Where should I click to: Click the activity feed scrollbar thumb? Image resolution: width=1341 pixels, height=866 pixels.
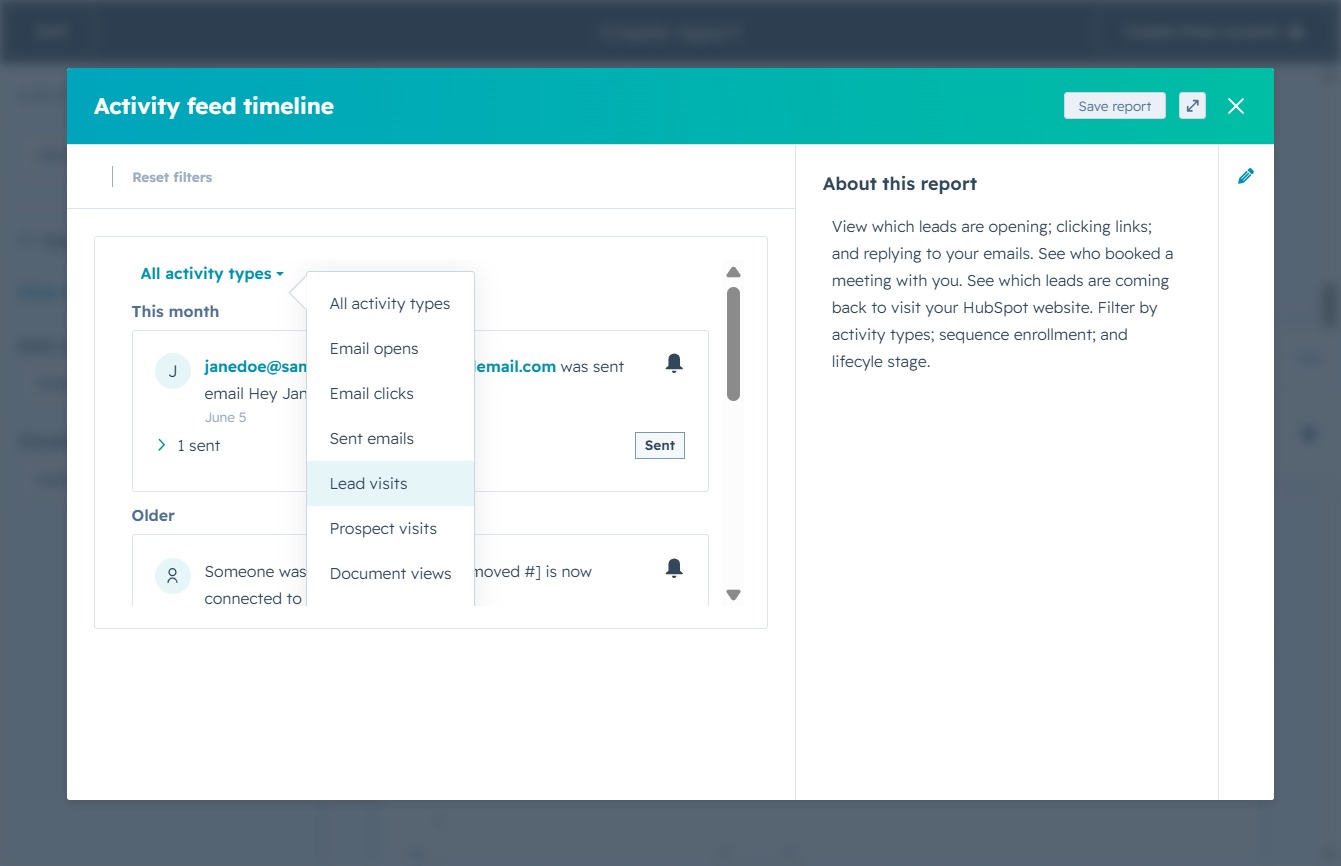(733, 344)
